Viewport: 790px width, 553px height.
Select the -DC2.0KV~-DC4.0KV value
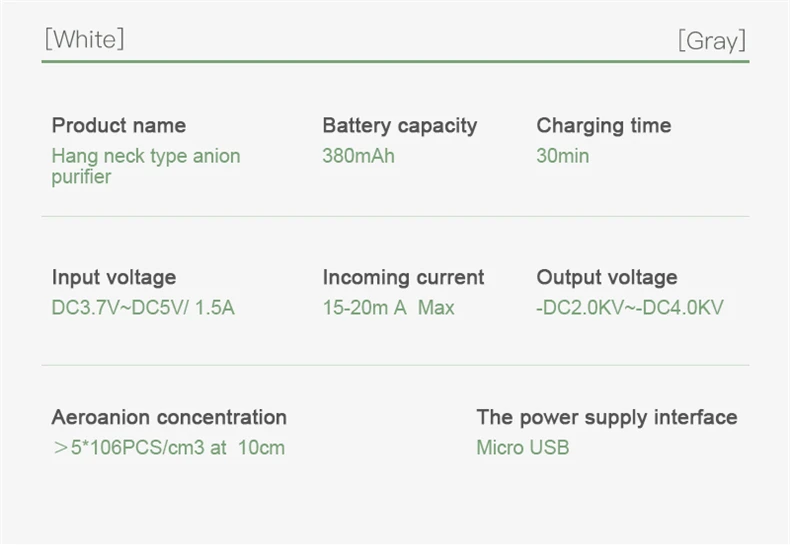click(629, 308)
